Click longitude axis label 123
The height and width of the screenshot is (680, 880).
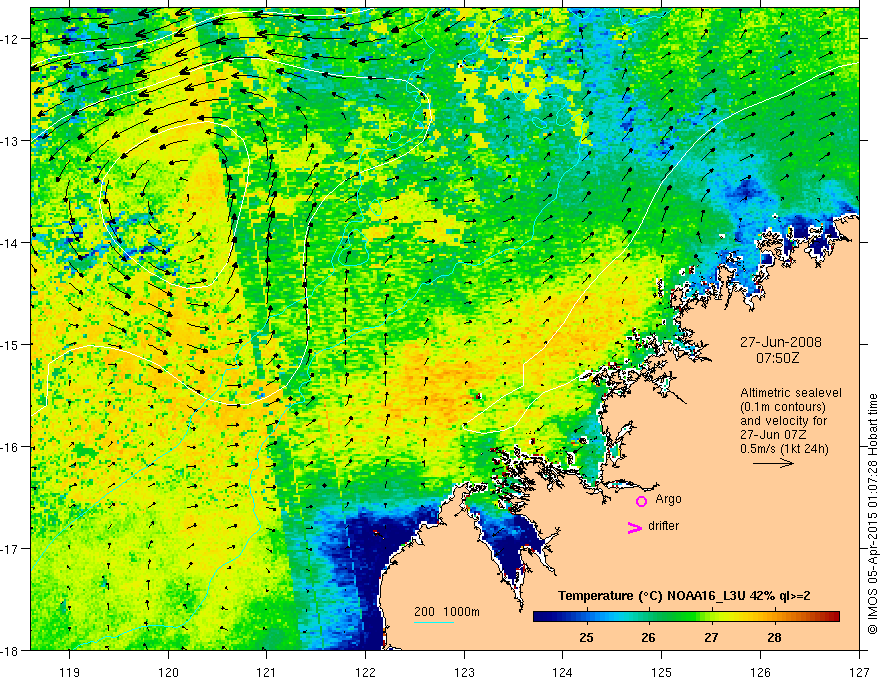(464, 672)
